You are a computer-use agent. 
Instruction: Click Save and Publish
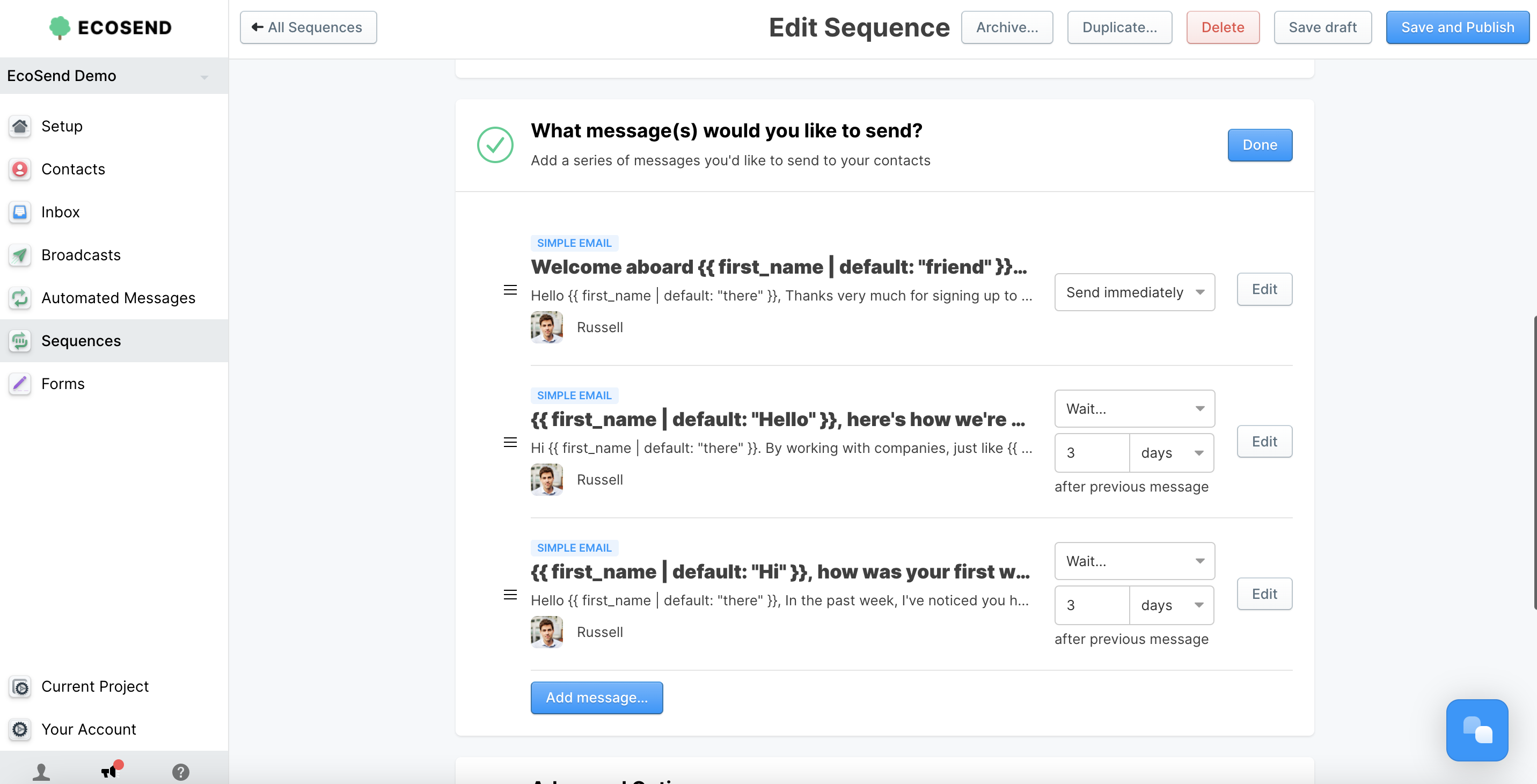[1457, 27]
